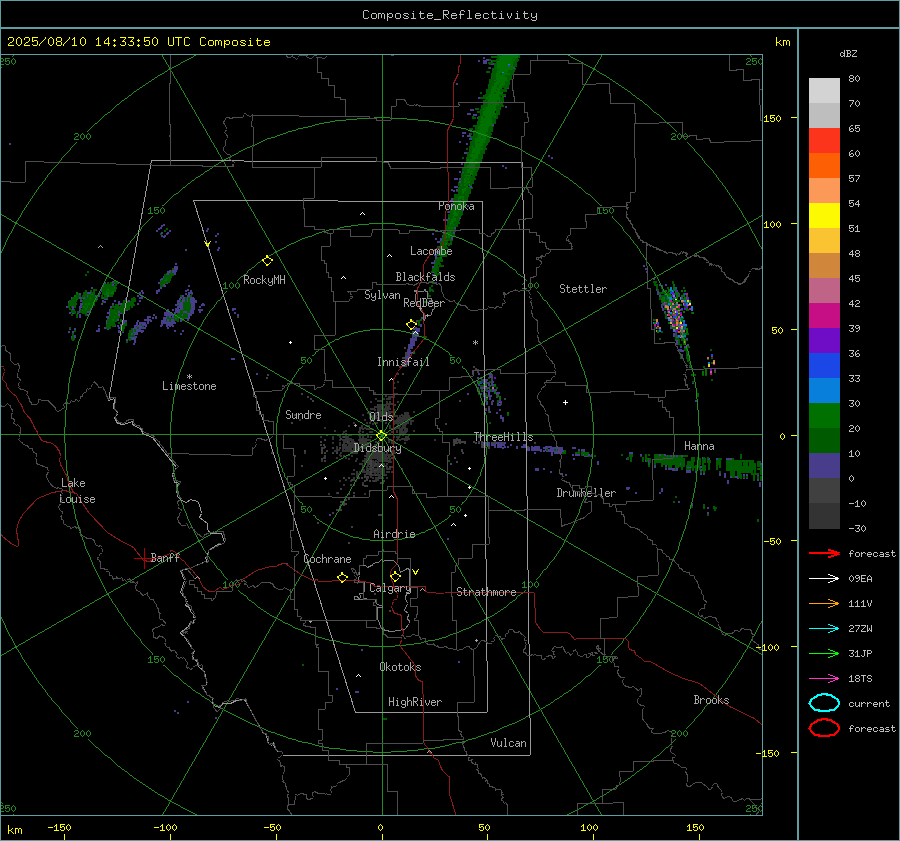Image resolution: width=900 pixels, height=841 pixels.
Task: Click the Banff label
Action: point(165,557)
